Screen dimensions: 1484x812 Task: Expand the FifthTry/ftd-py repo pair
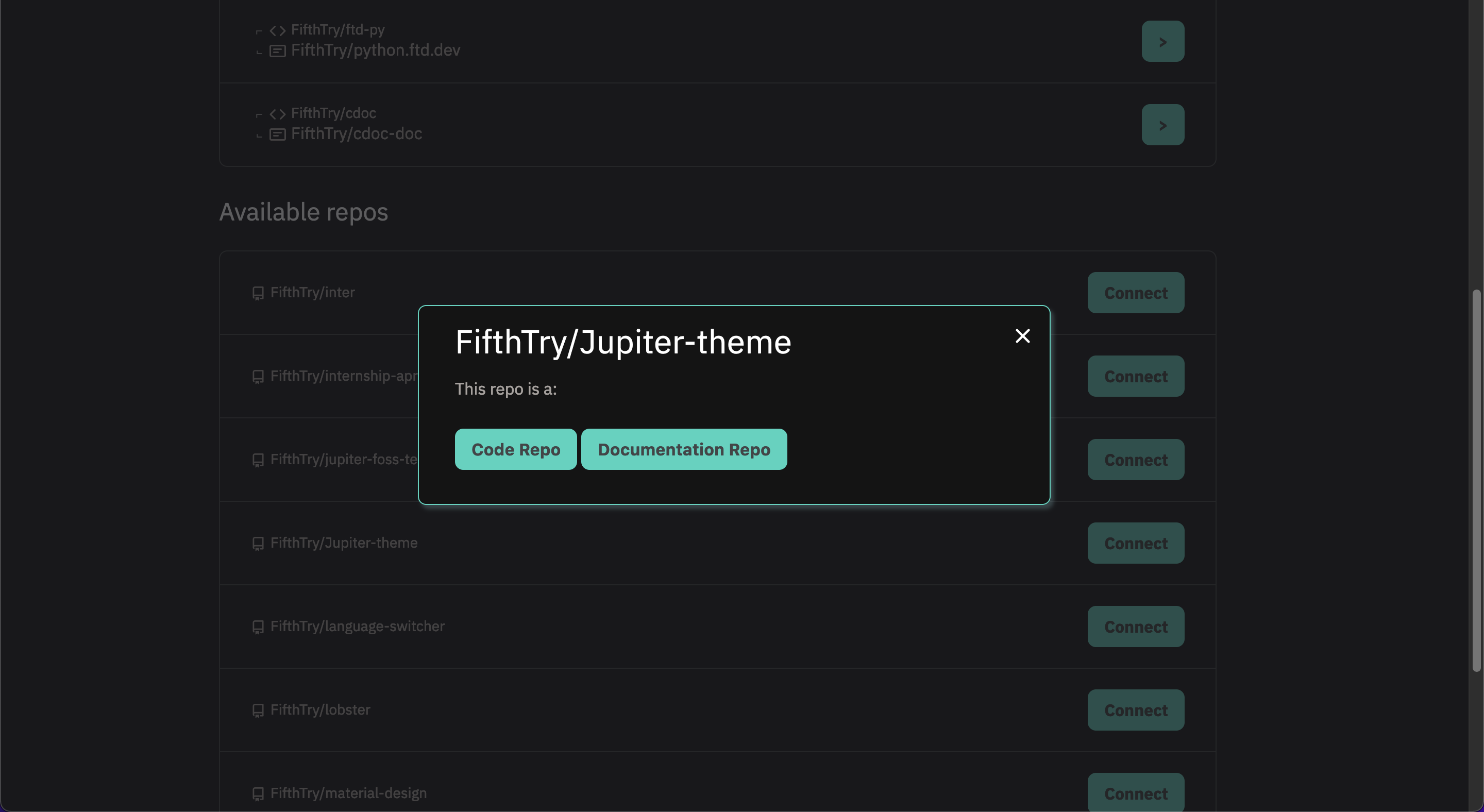(x=1162, y=41)
